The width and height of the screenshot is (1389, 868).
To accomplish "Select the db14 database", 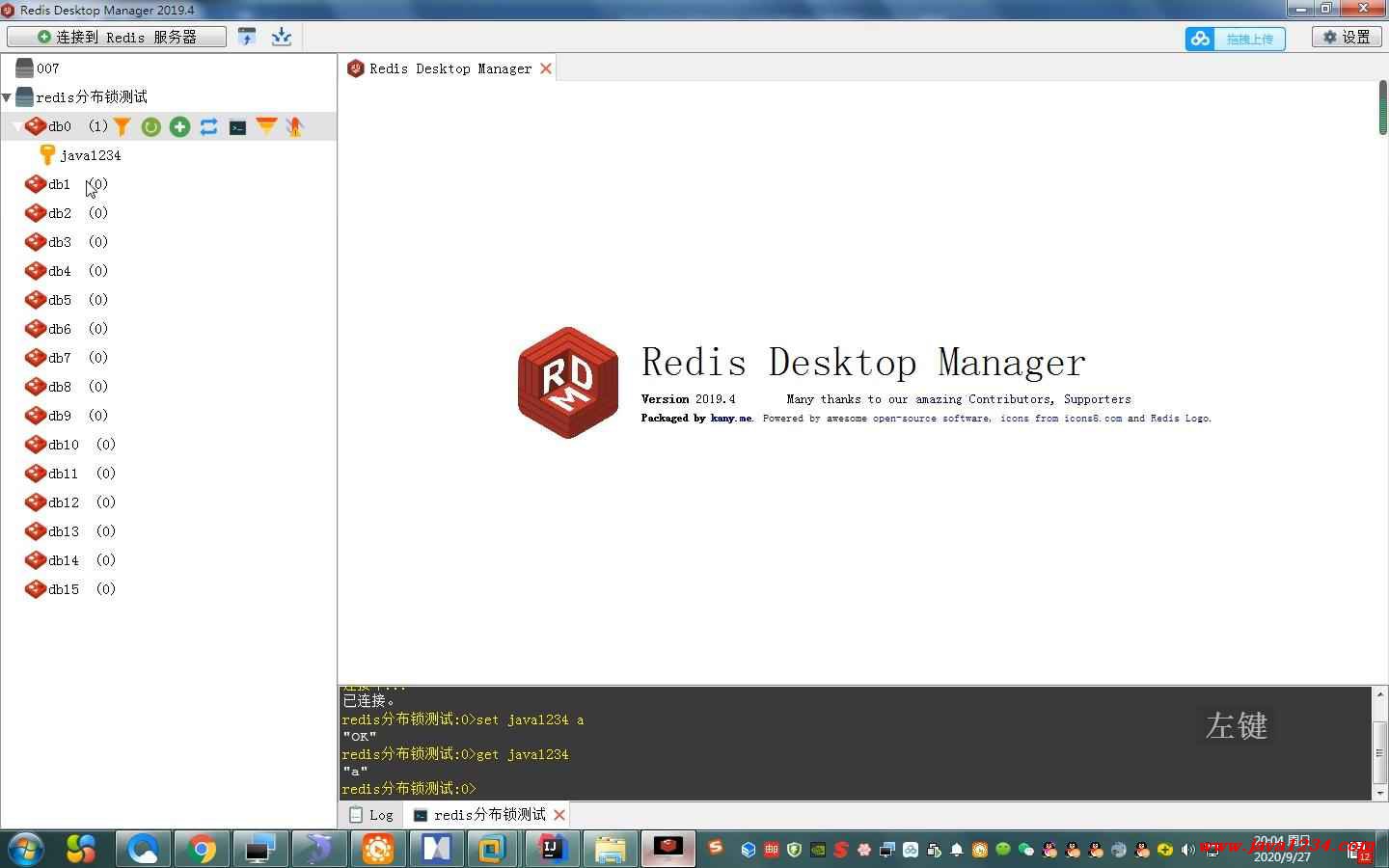I will click(x=64, y=560).
